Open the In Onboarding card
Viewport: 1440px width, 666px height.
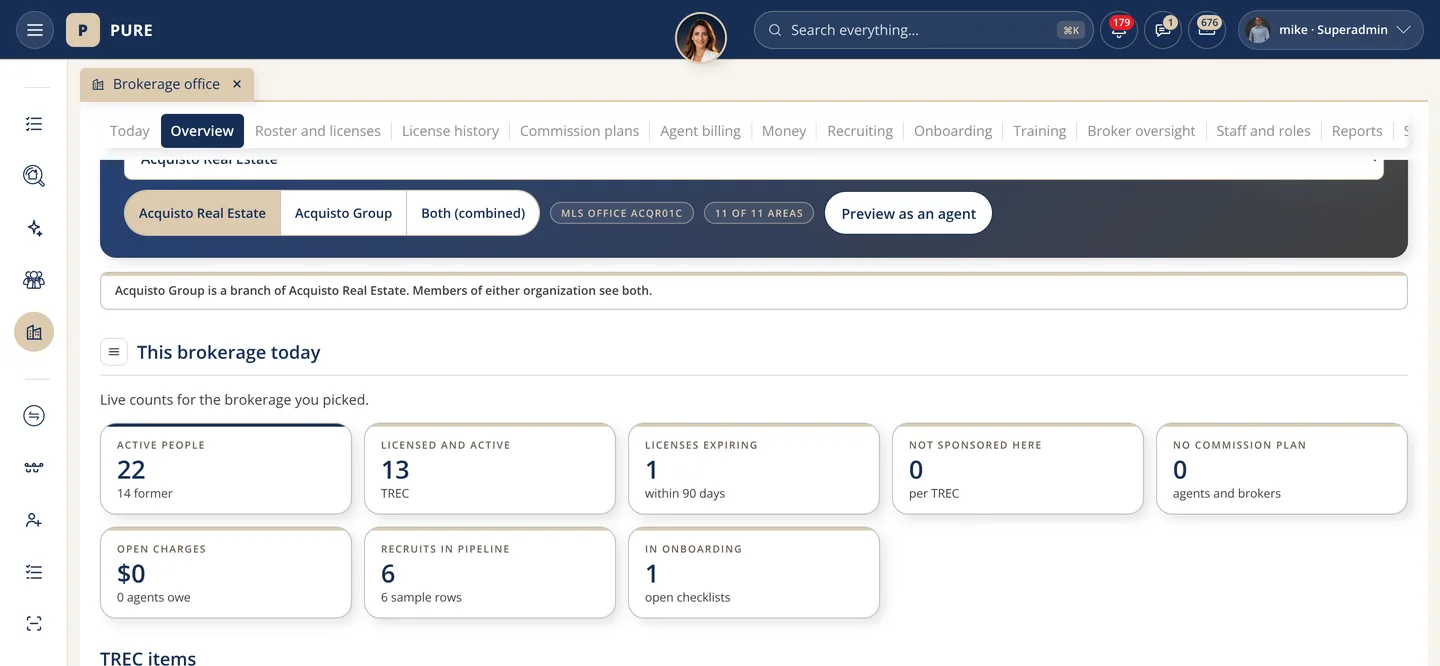[x=754, y=573]
